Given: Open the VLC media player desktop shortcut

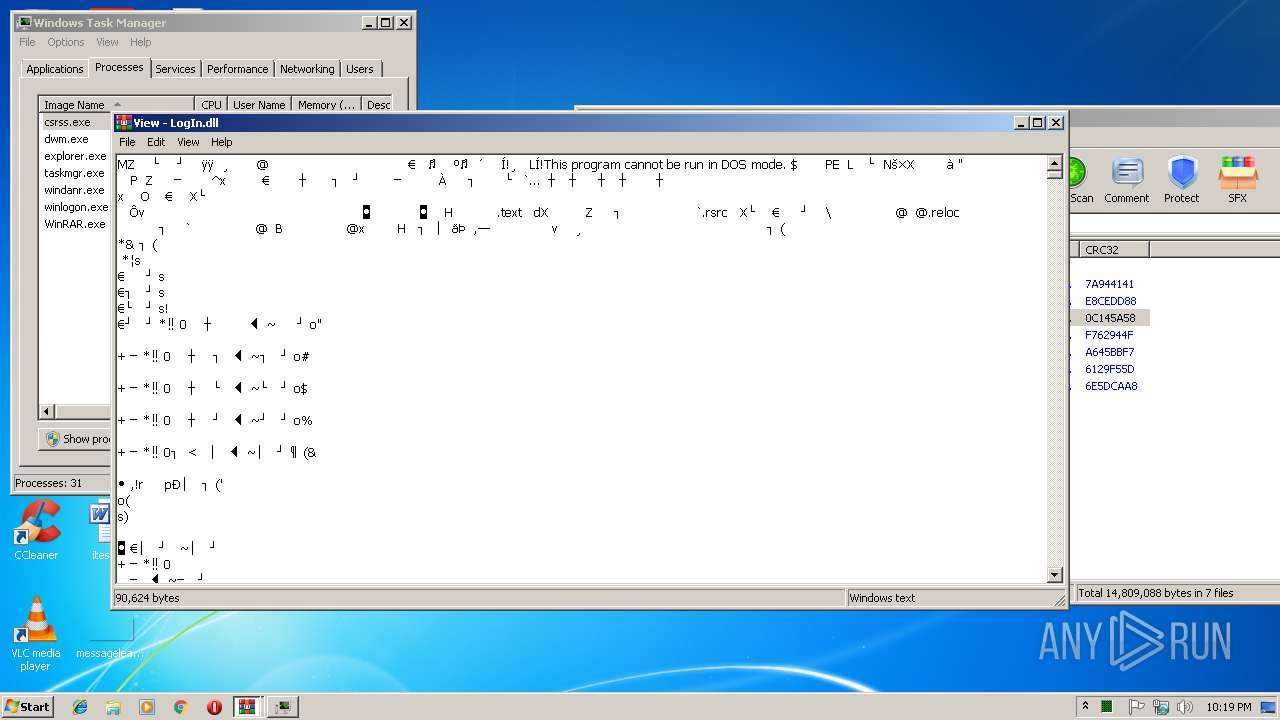Looking at the screenshot, I should tap(36, 634).
